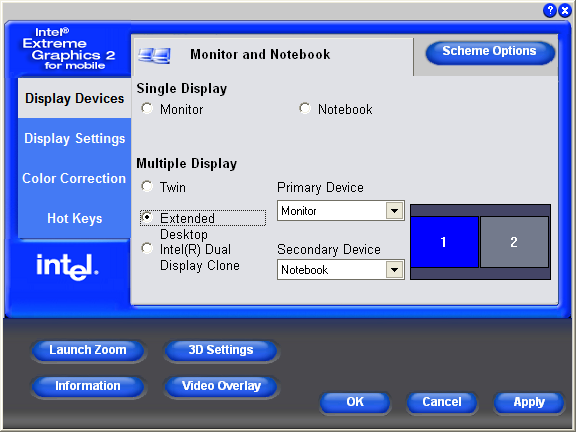Open the Display Settings tab

click(74, 138)
